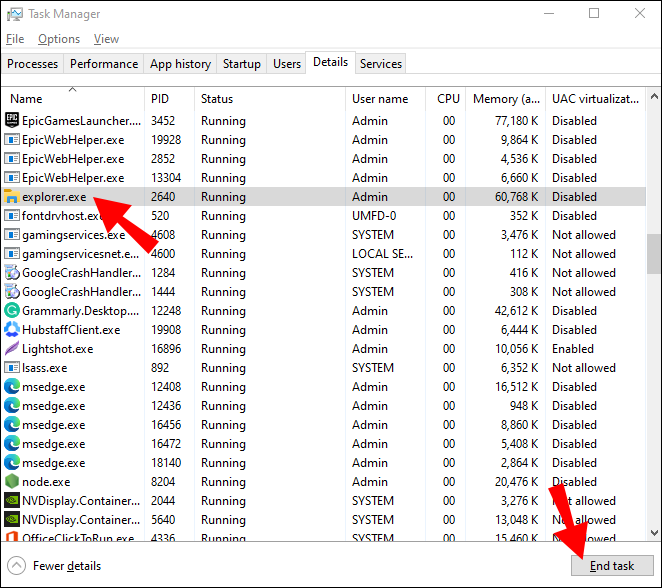Image resolution: width=662 pixels, height=588 pixels.
Task: Click the Task Manager title bar icon
Action: click(x=15, y=14)
